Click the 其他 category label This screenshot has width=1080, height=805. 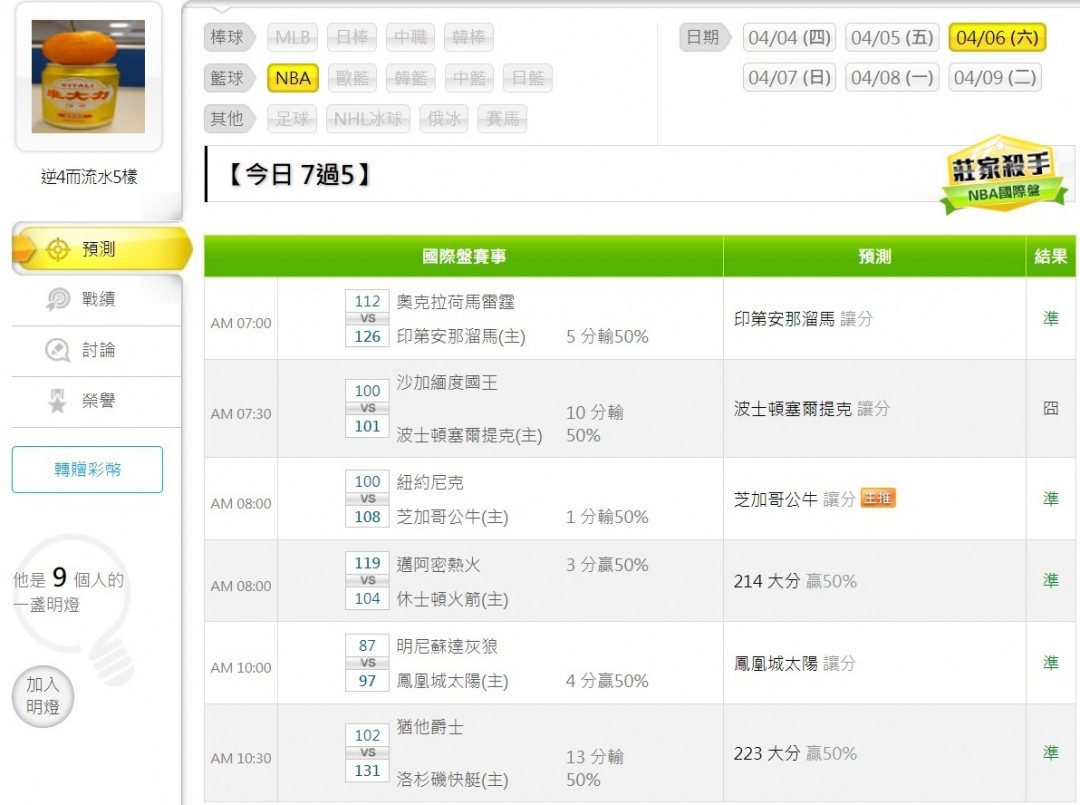pos(227,119)
